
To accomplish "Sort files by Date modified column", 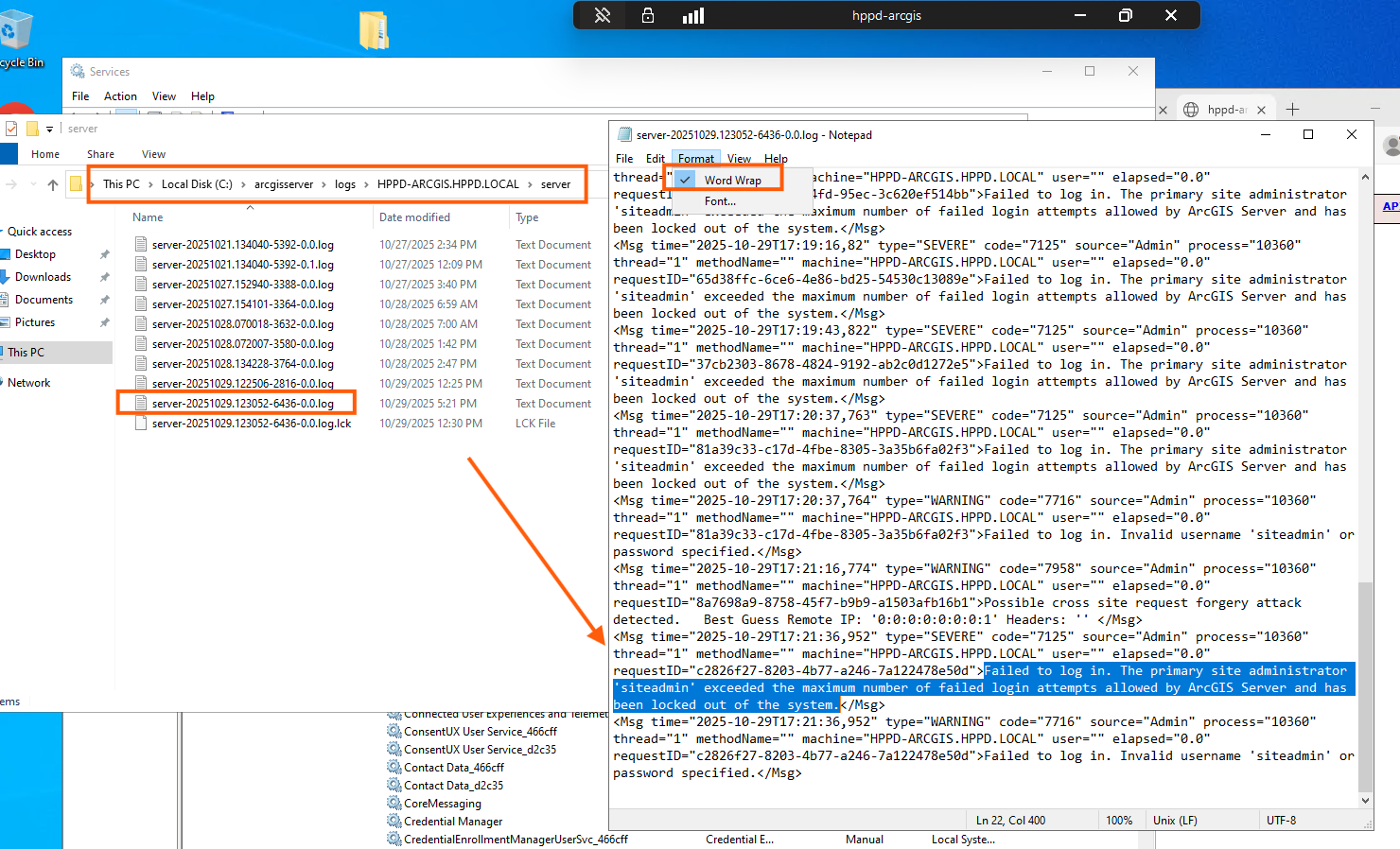I will (414, 217).
